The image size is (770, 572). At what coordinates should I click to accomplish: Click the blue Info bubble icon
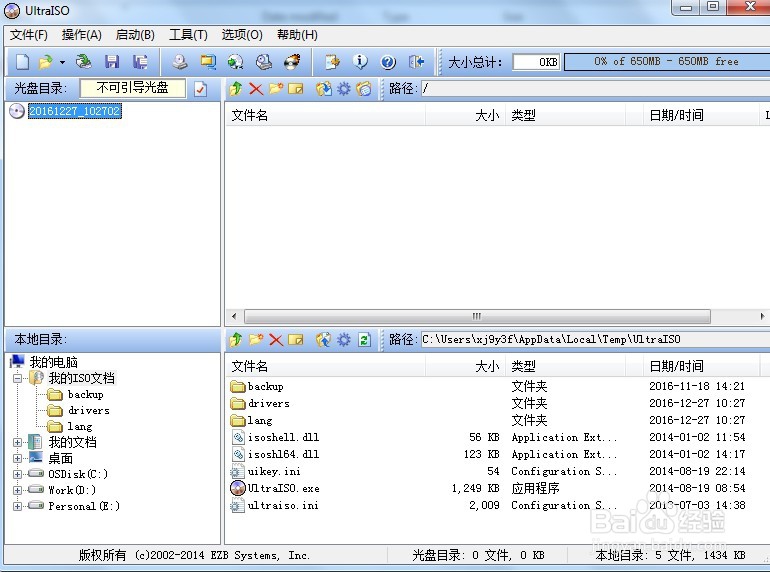coord(360,62)
